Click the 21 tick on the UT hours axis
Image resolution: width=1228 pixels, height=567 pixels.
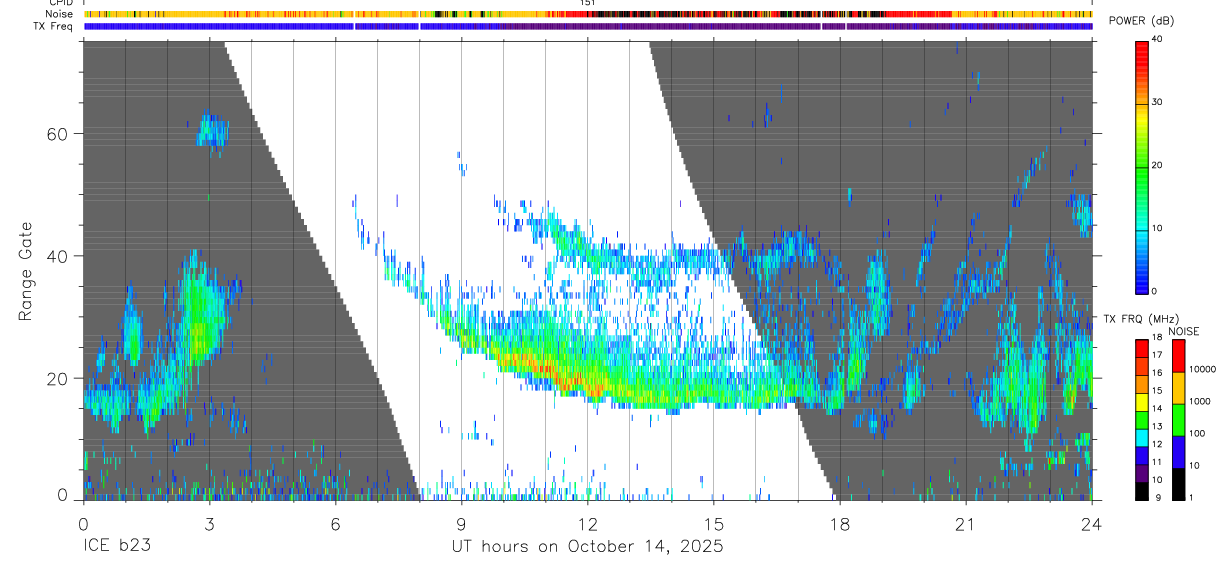(966, 523)
